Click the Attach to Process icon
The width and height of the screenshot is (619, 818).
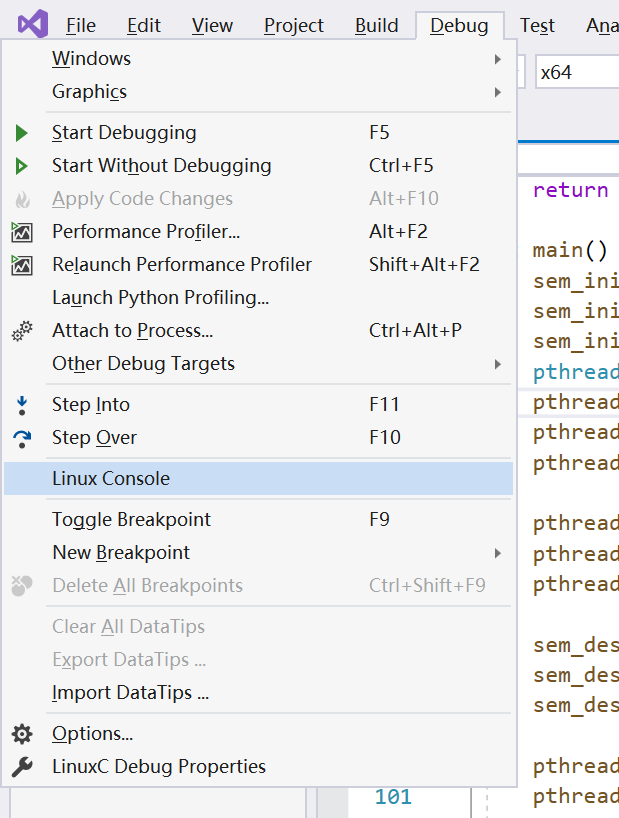click(x=22, y=330)
